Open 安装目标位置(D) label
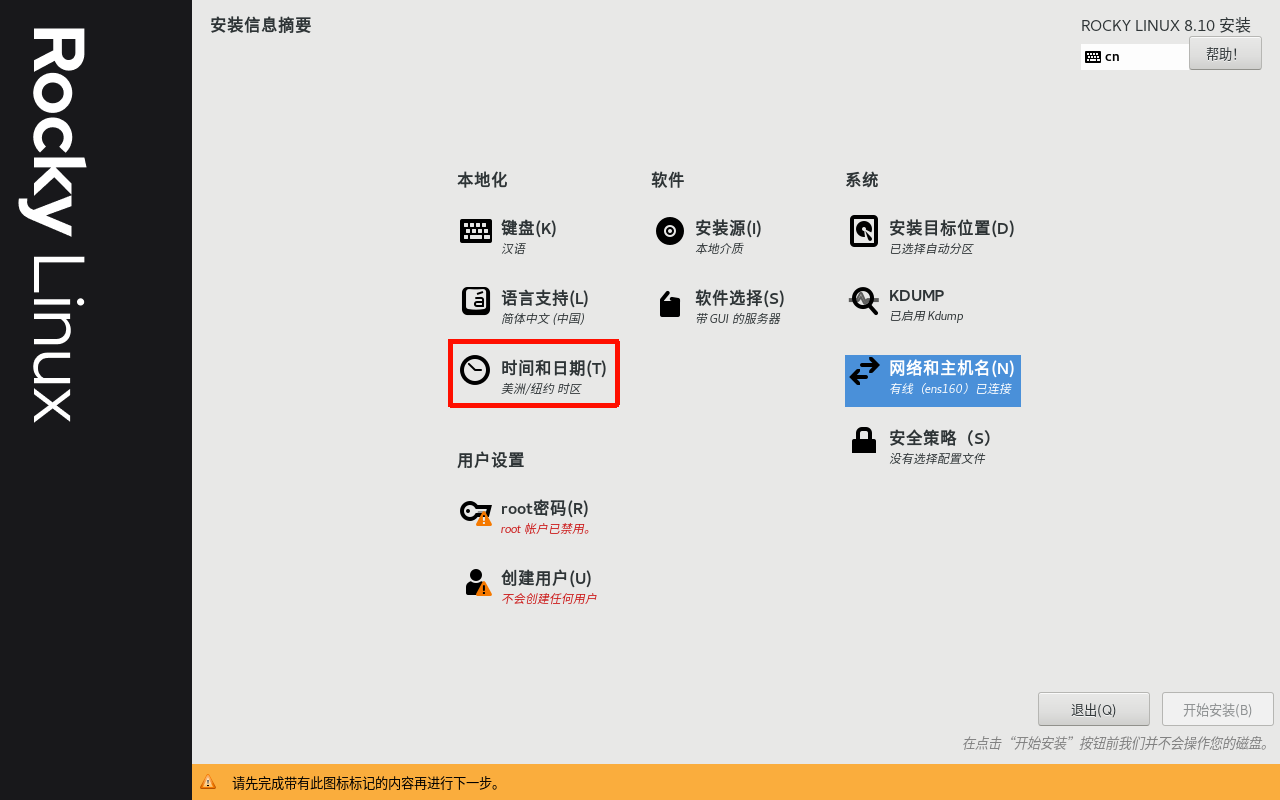 [952, 228]
